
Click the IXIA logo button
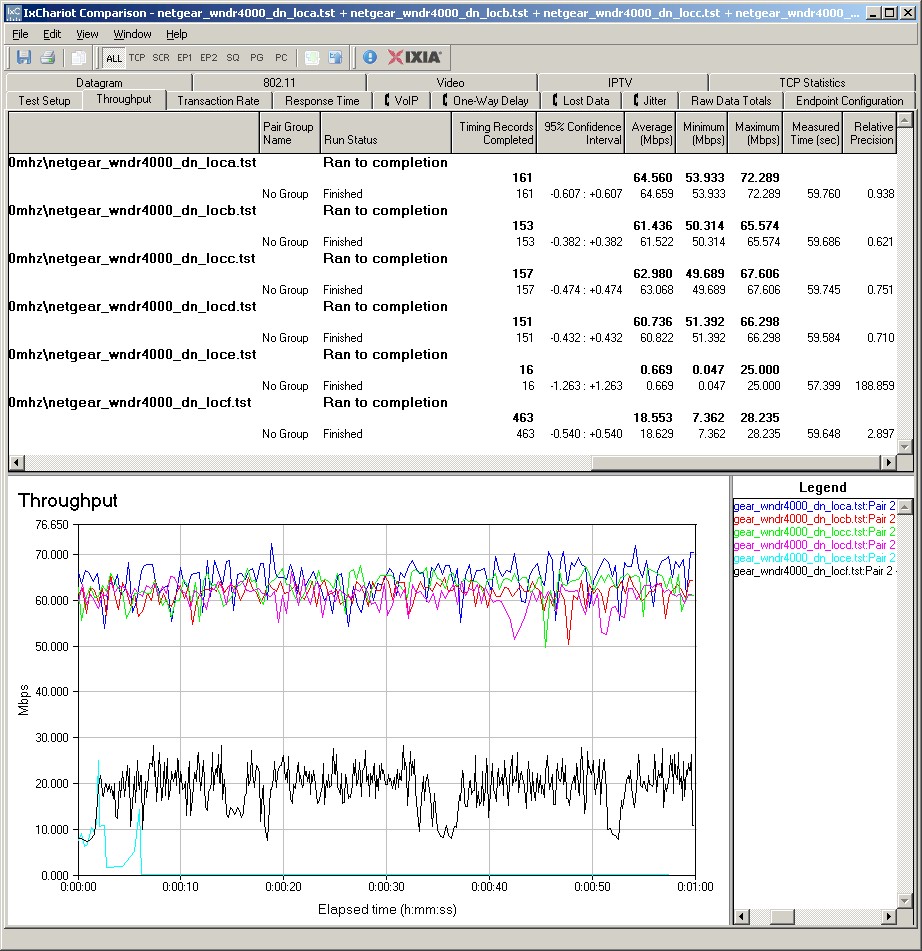415,58
